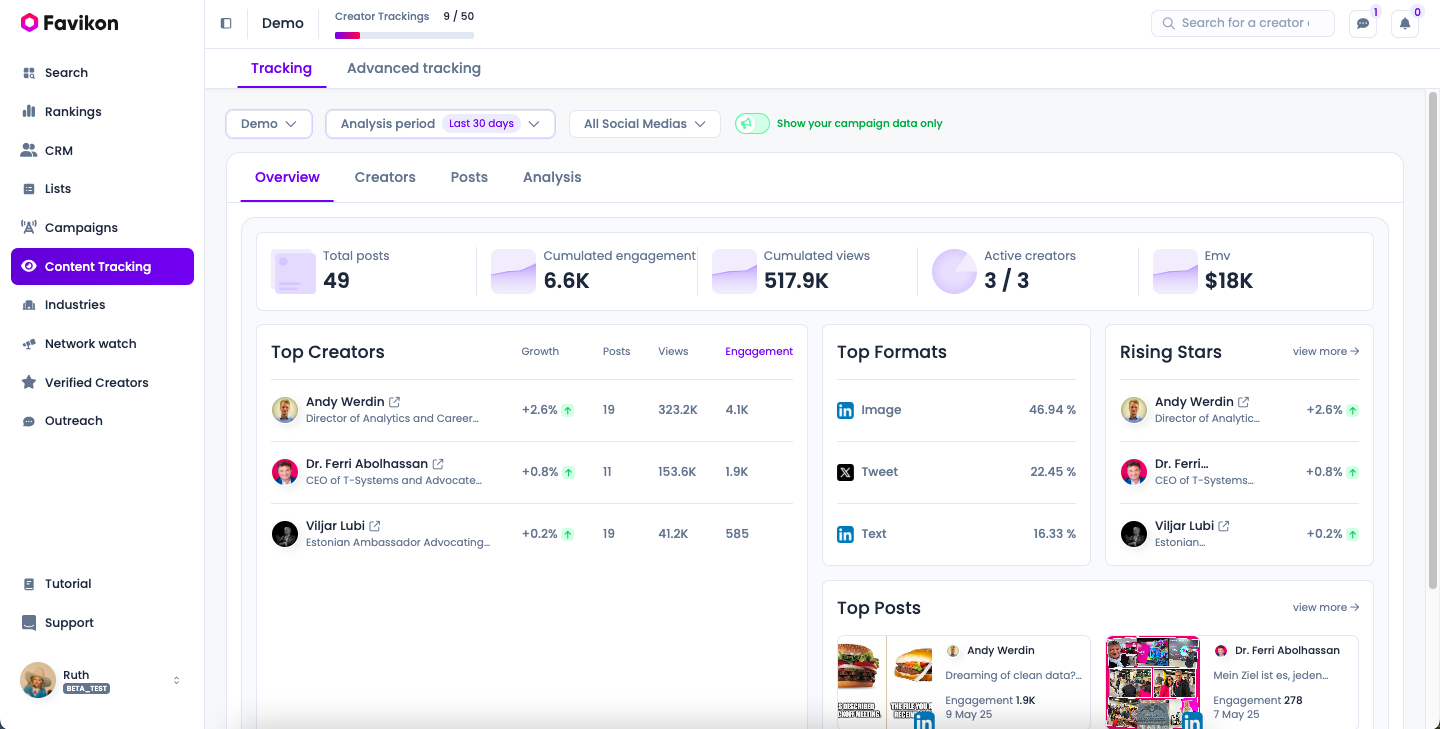Open Andy Werdin external link icon in Top Creators

tap(395, 402)
